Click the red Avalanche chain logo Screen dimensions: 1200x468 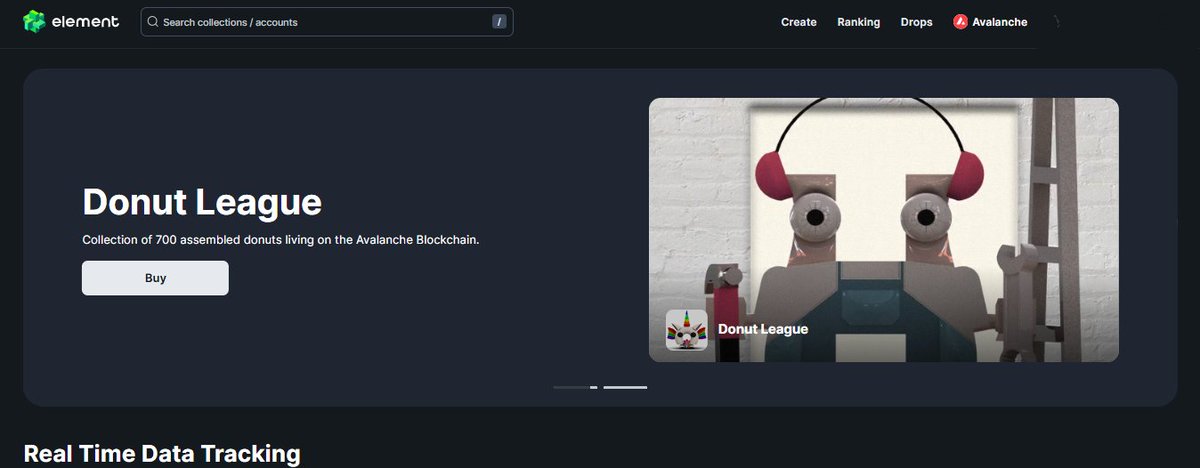[960, 22]
